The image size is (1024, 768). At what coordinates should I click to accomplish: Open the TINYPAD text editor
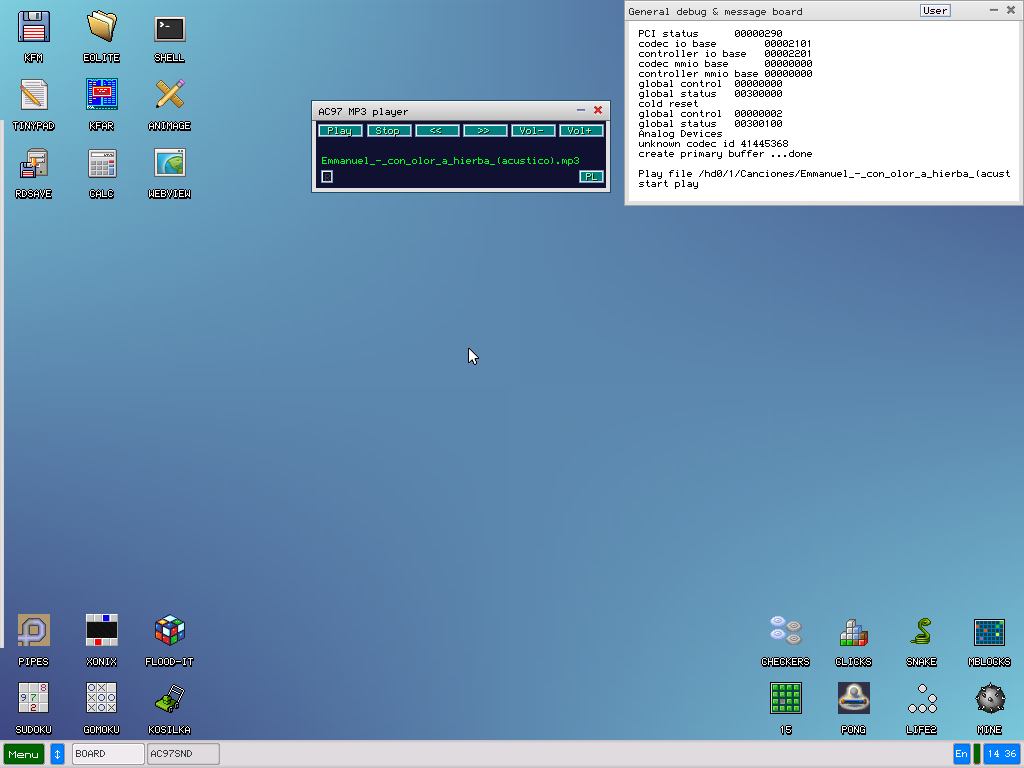[x=34, y=96]
